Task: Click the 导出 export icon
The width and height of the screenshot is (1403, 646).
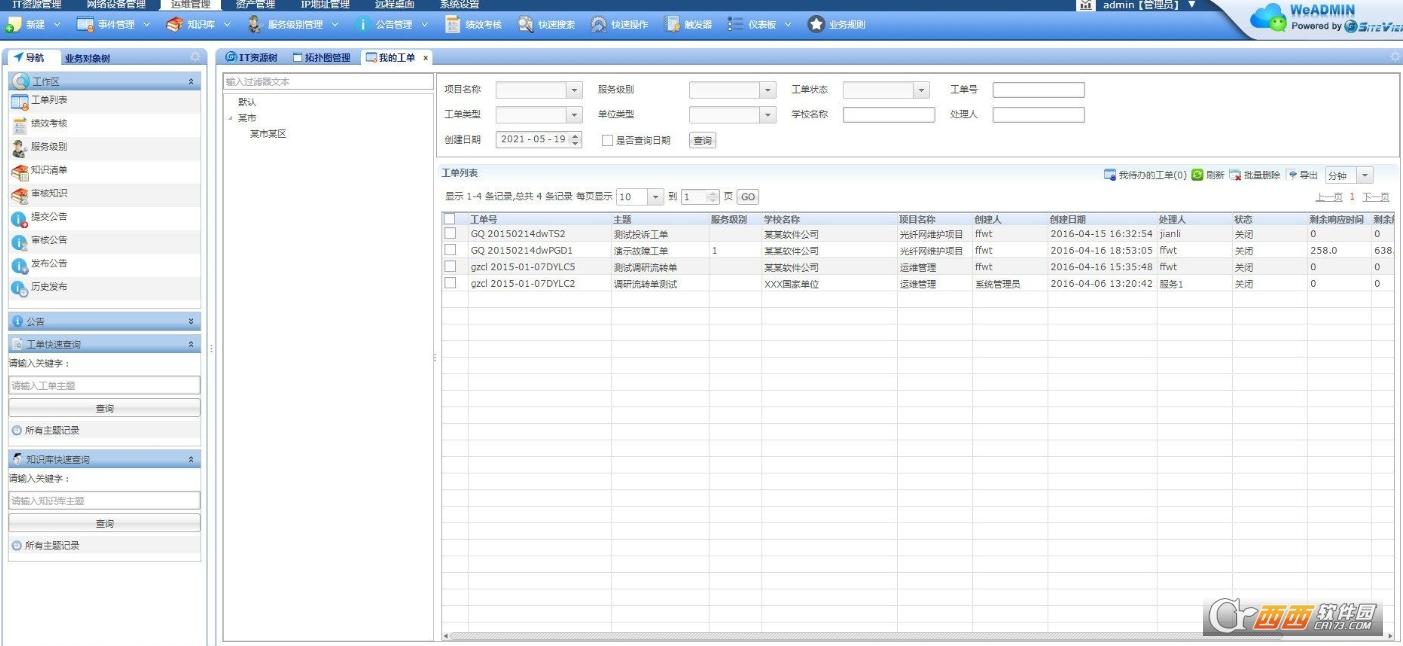Action: (x=1292, y=175)
